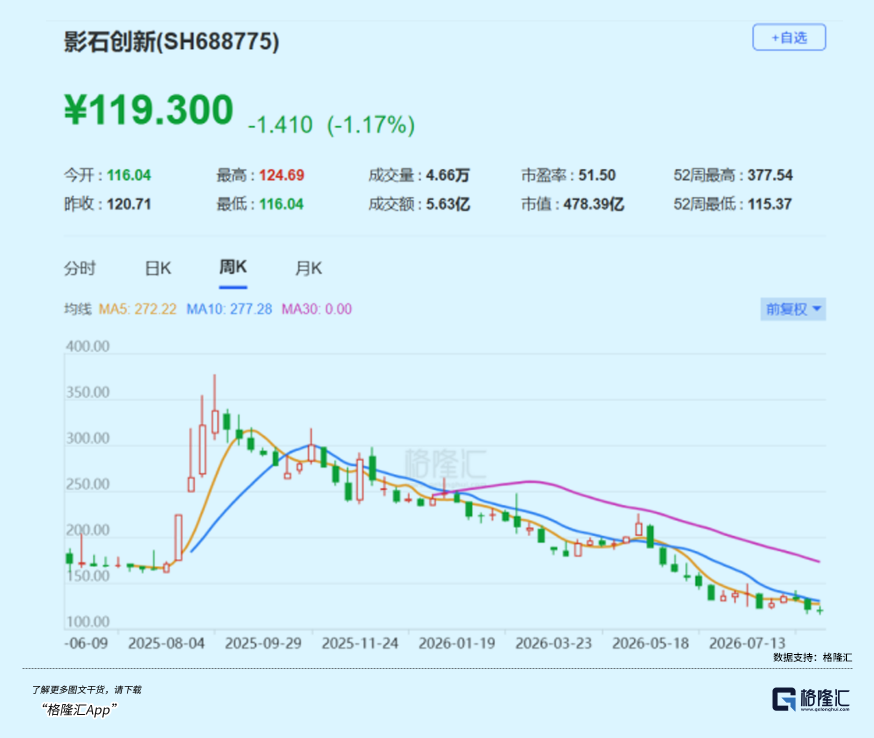Click the MA5: 272.22 indicator label
This screenshot has width=874, height=738.
pos(137,309)
